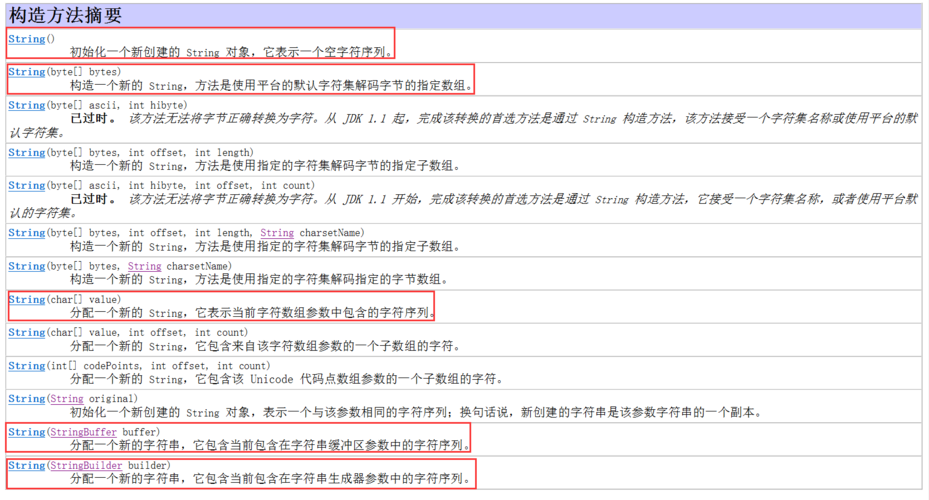Open constructor link for bytes, offset, length, charsetName
Image resolution: width=929 pixels, height=500 pixels.
(27, 233)
